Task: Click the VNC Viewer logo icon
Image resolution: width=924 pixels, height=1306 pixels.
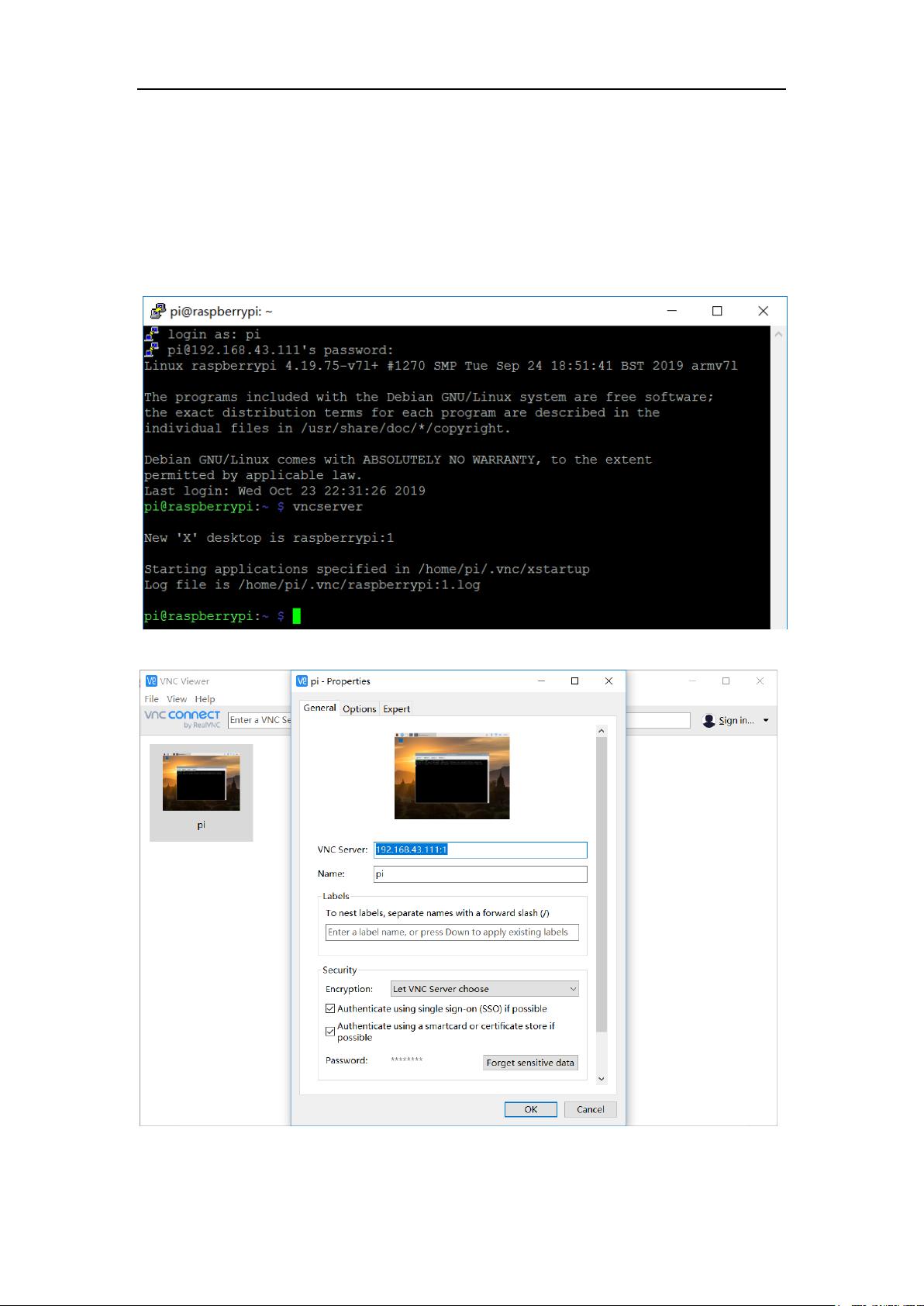Action: (x=152, y=681)
